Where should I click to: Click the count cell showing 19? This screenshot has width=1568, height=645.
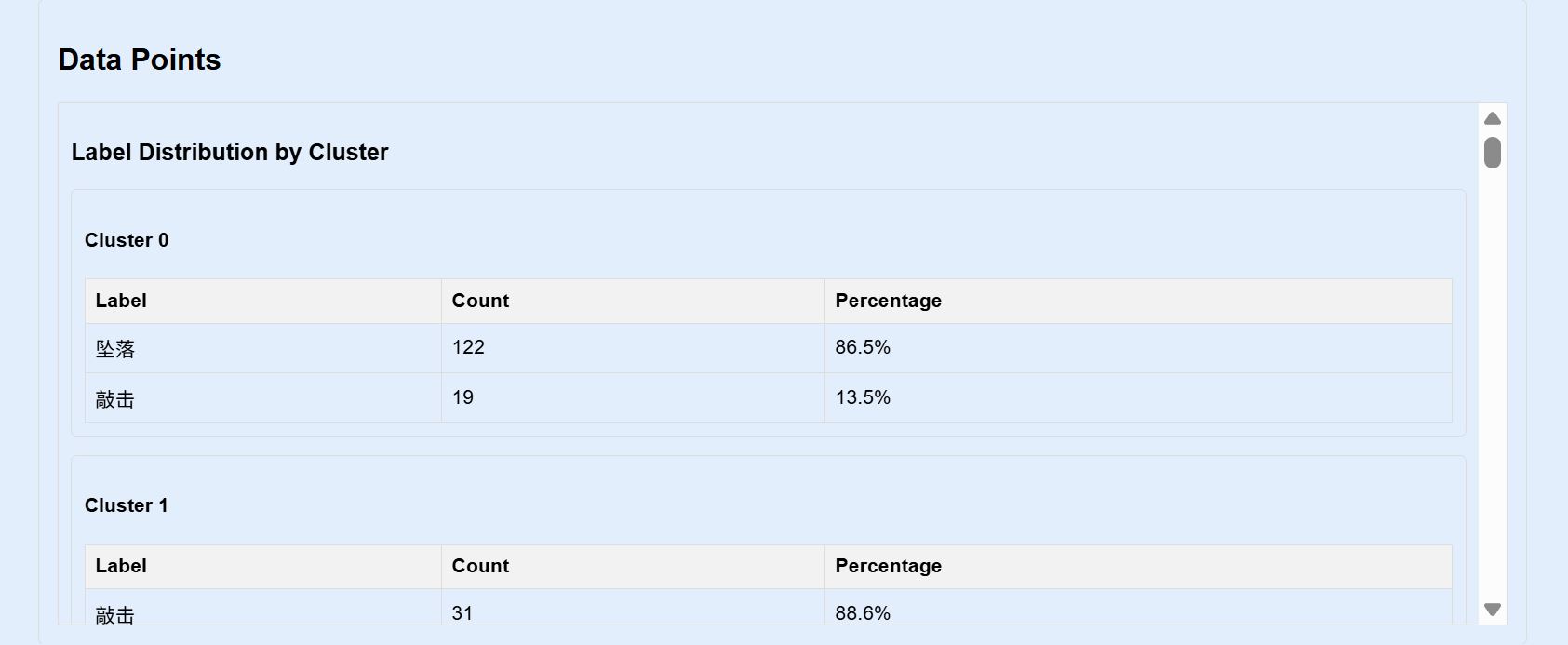pos(633,397)
